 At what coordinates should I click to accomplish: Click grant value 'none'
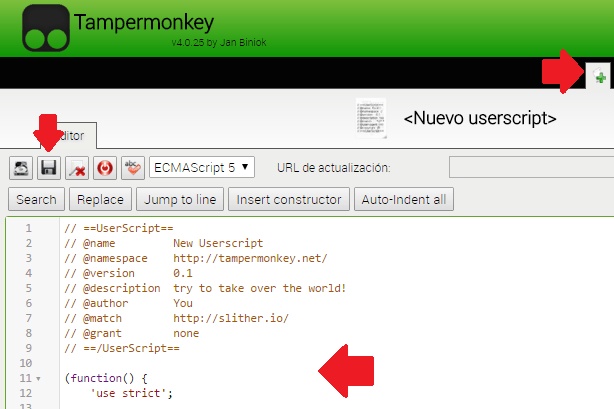coord(186,333)
